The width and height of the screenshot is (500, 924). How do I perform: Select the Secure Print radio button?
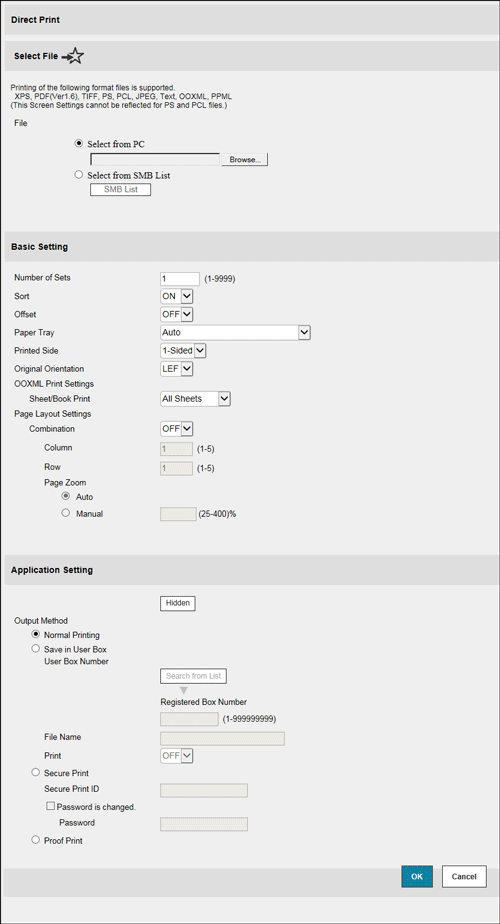tap(36, 772)
